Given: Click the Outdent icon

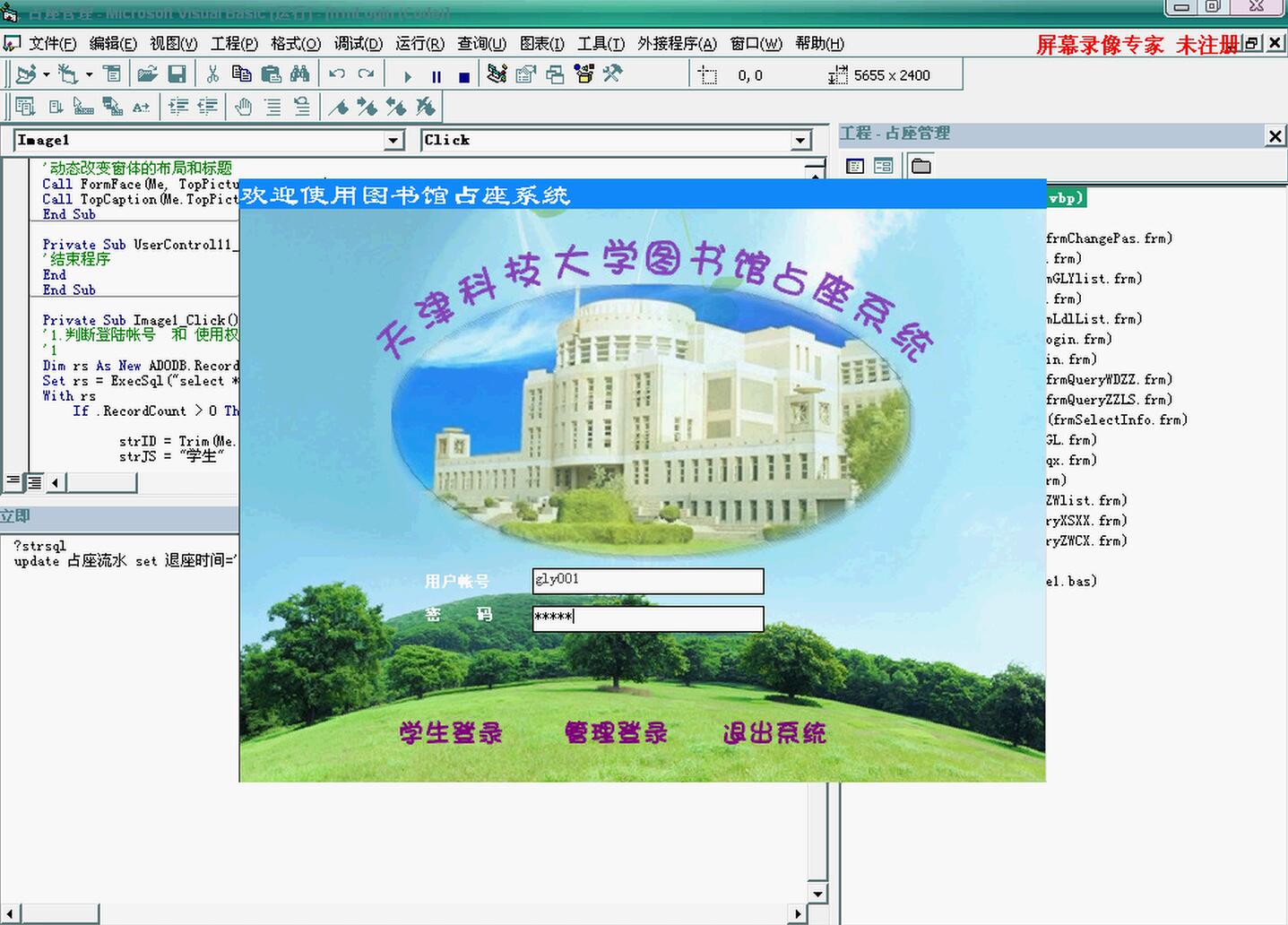Looking at the screenshot, I should coord(207,107).
